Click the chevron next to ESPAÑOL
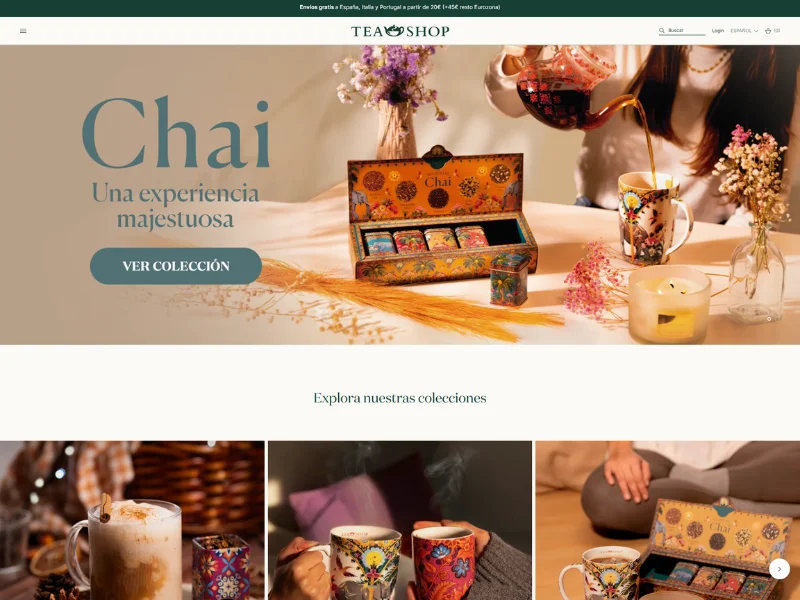The width and height of the screenshot is (800, 600). (x=756, y=31)
